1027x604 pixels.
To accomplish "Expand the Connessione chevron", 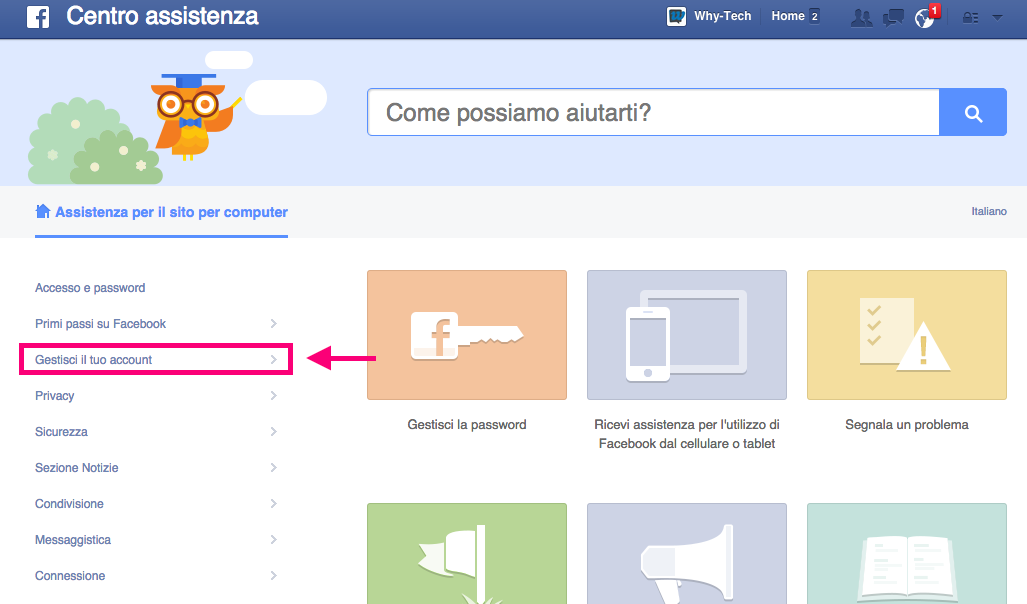I will click(x=274, y=576).
